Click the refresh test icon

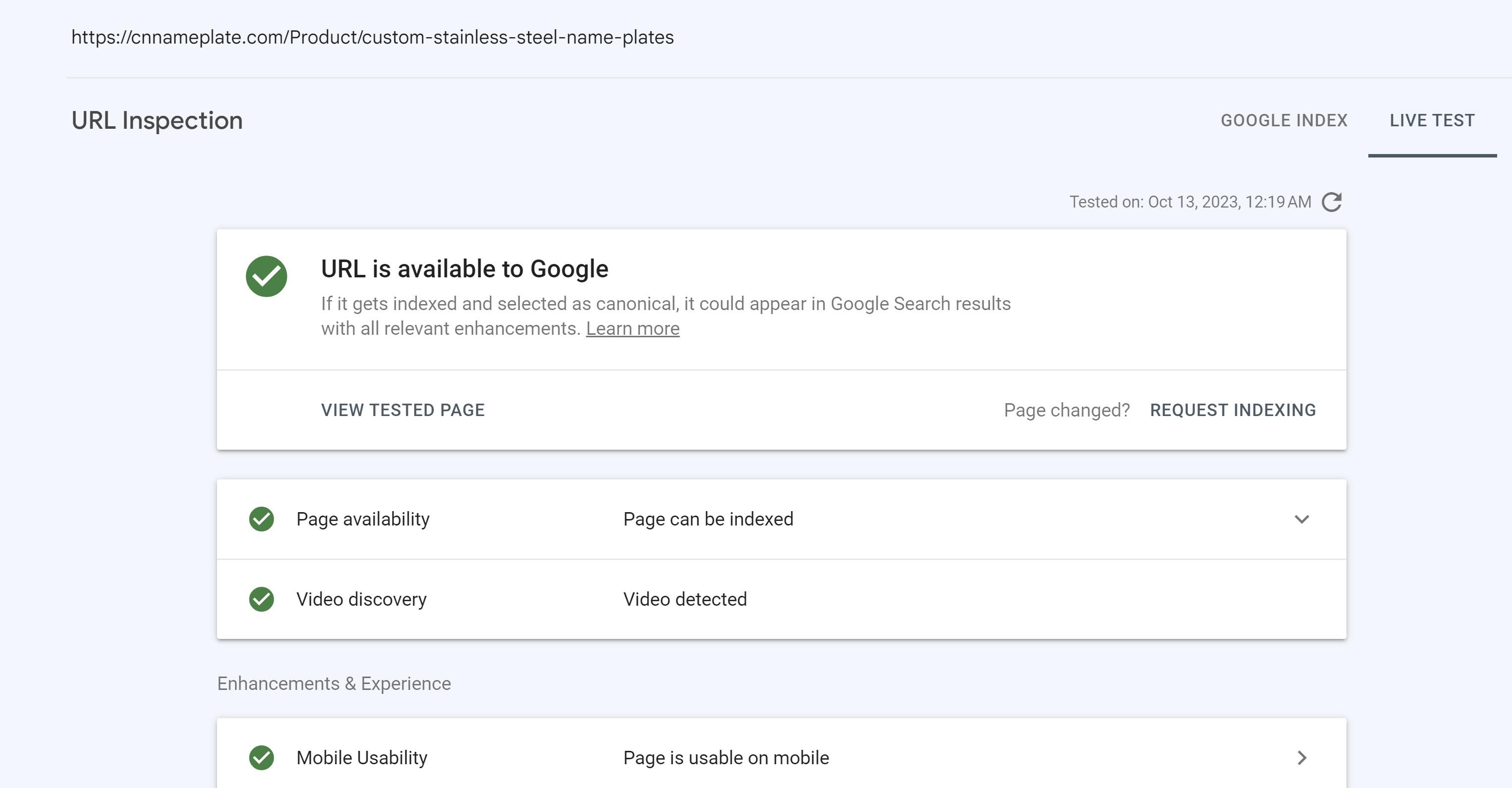tap(1331, 202)
